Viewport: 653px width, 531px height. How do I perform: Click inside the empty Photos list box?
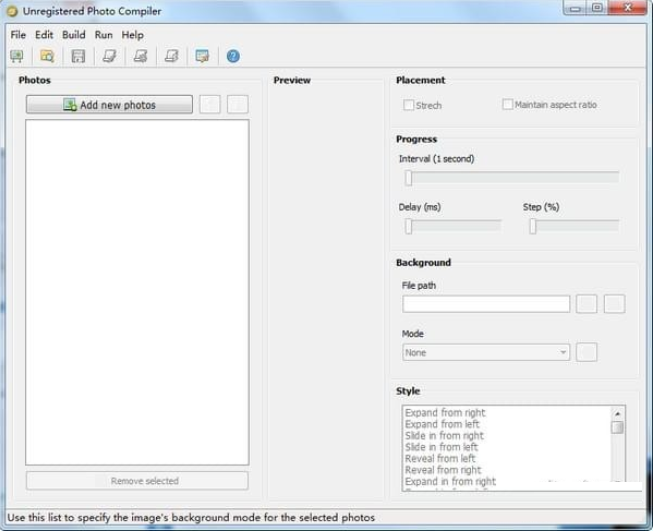(137, 292)
